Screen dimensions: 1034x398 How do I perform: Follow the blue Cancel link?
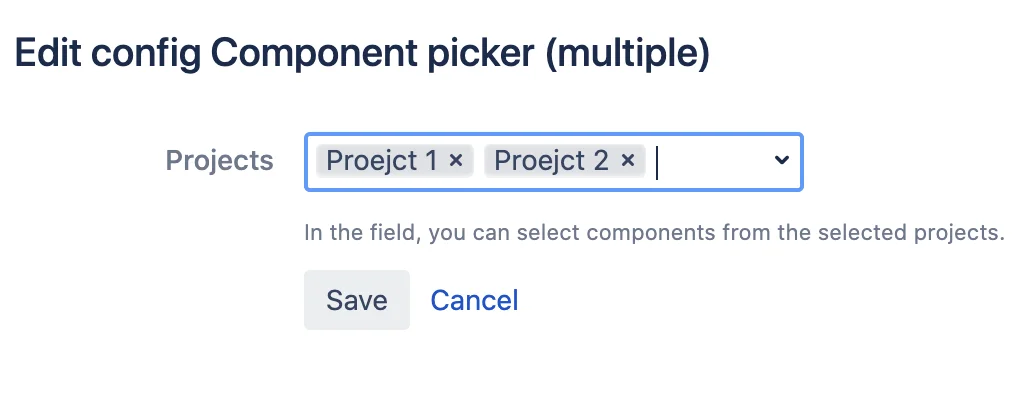(474, 300)
